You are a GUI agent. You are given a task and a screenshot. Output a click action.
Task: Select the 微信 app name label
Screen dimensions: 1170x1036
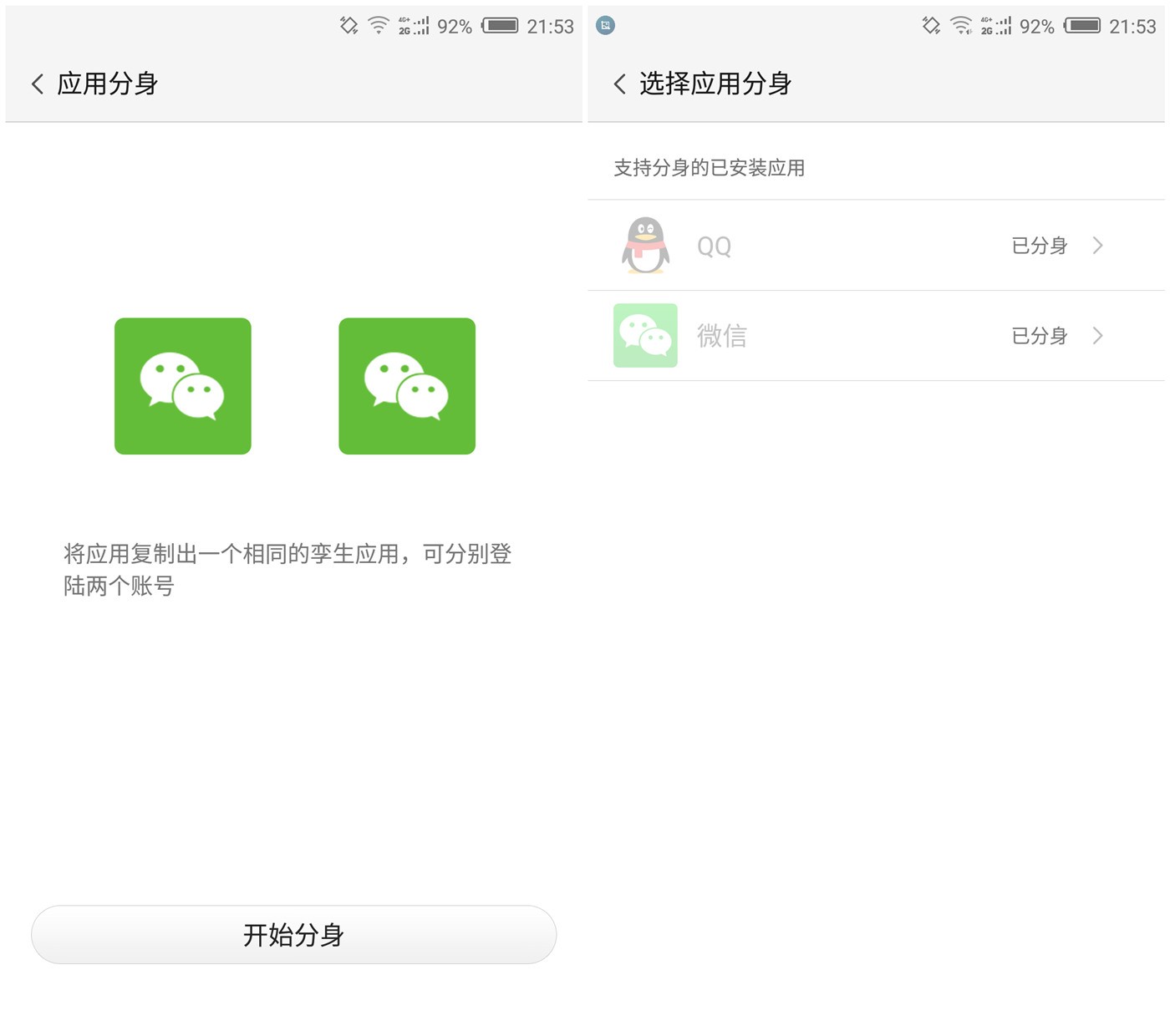pyautogui.click(x=722, y=336)
